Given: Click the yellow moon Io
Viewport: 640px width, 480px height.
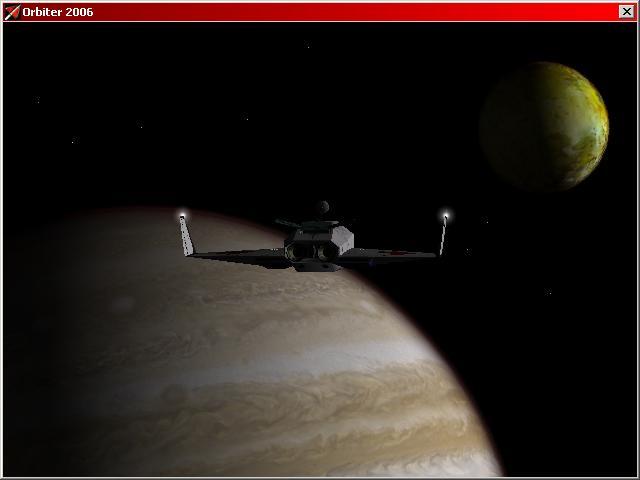Looking at the screenshot, I should tap(543, 126).
